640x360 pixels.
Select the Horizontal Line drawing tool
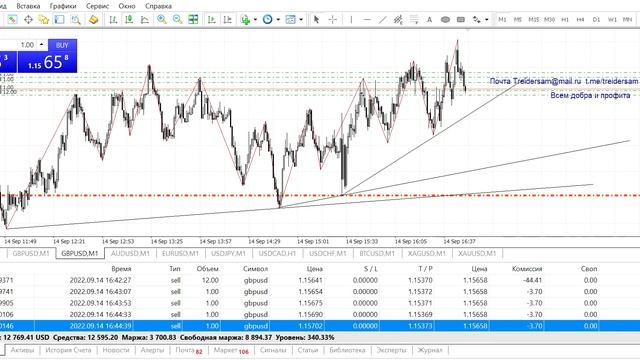(367, 19)
